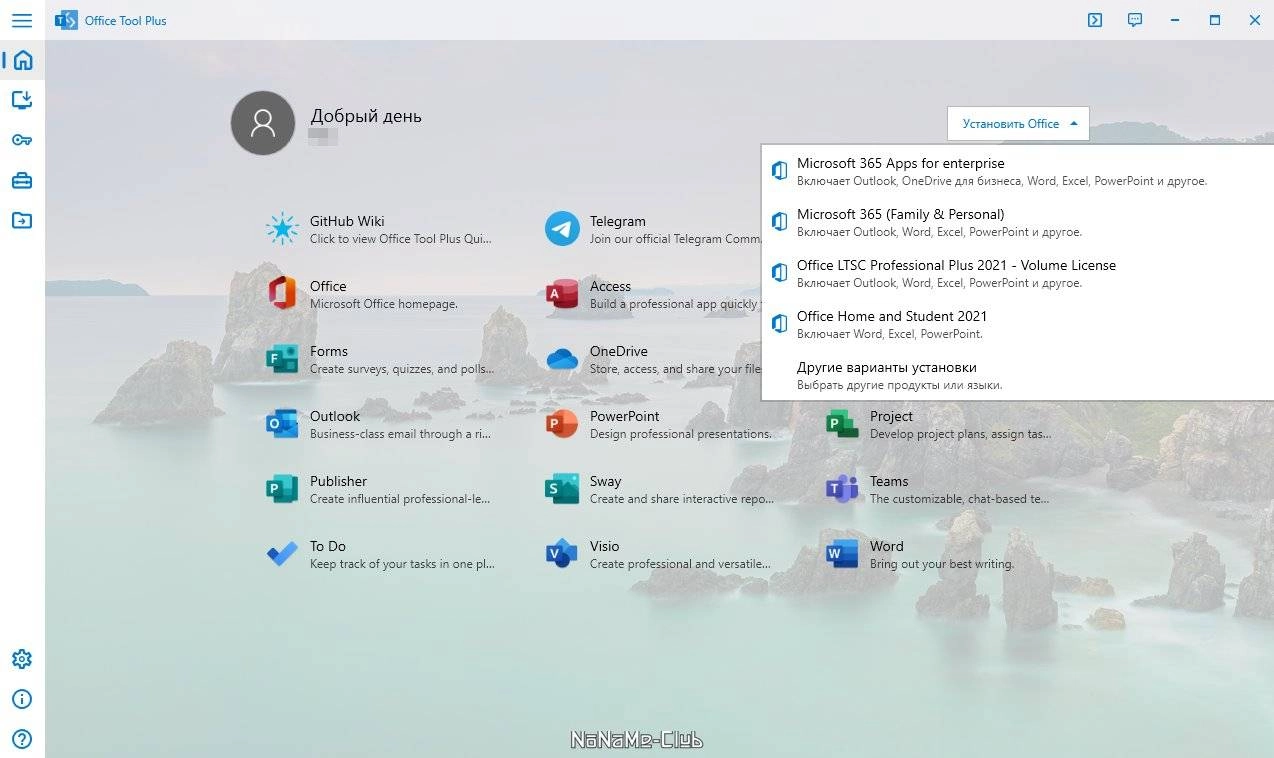The width and height of the screenshot is (1274, 758).
Task: Choose Другие варианты установки
Action: pos(1017,375)
